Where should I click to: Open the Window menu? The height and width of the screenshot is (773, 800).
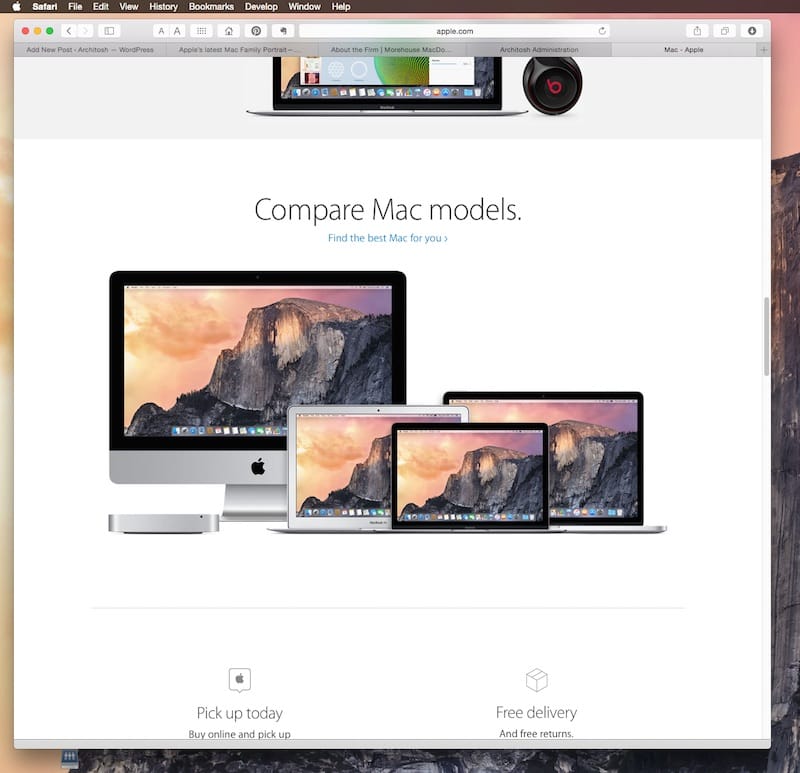304,6
